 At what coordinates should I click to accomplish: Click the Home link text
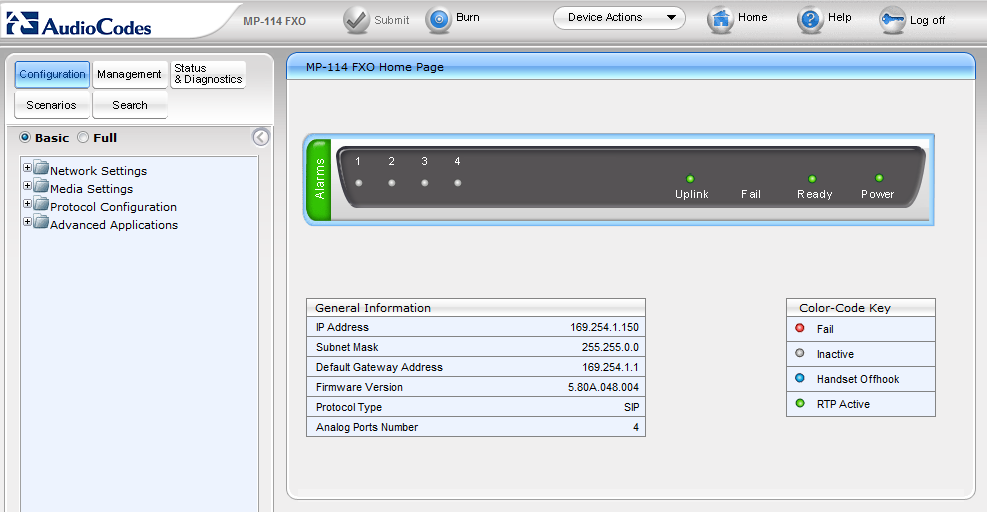coord(753,18)
